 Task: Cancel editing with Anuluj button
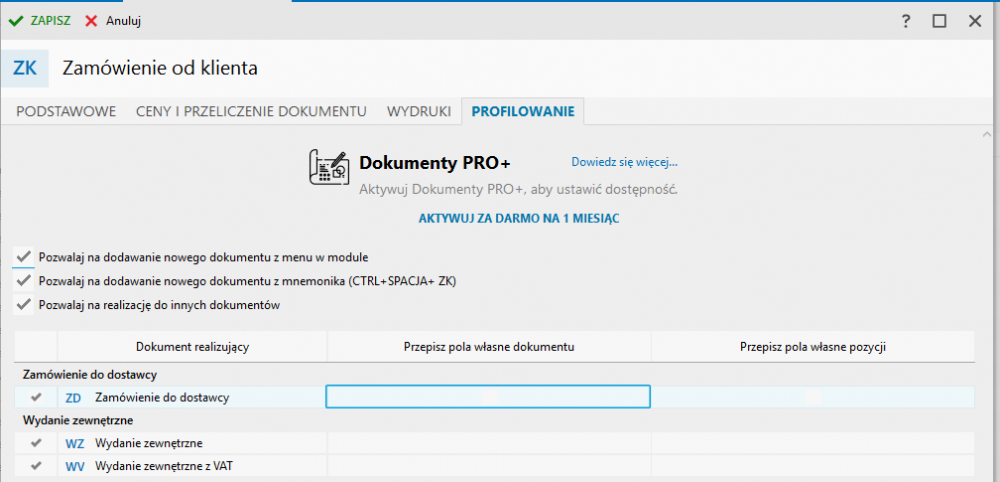pos(112,20)
